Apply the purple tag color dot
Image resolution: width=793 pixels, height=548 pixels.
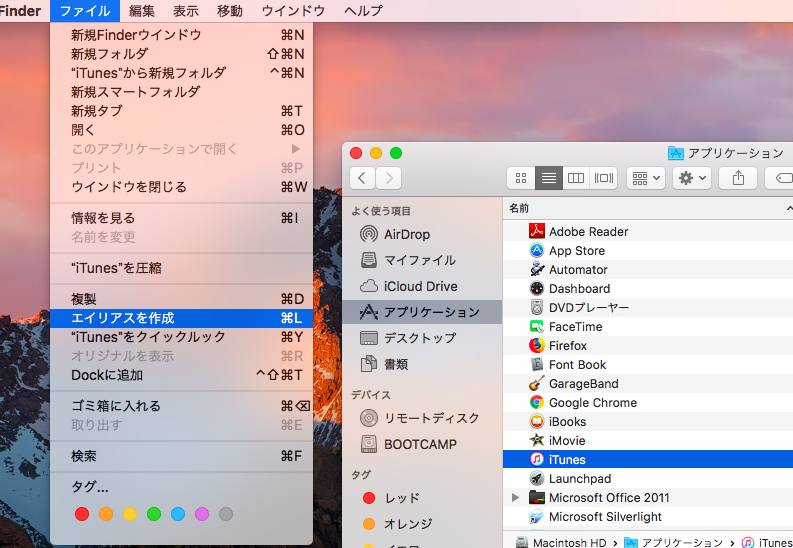202,514
